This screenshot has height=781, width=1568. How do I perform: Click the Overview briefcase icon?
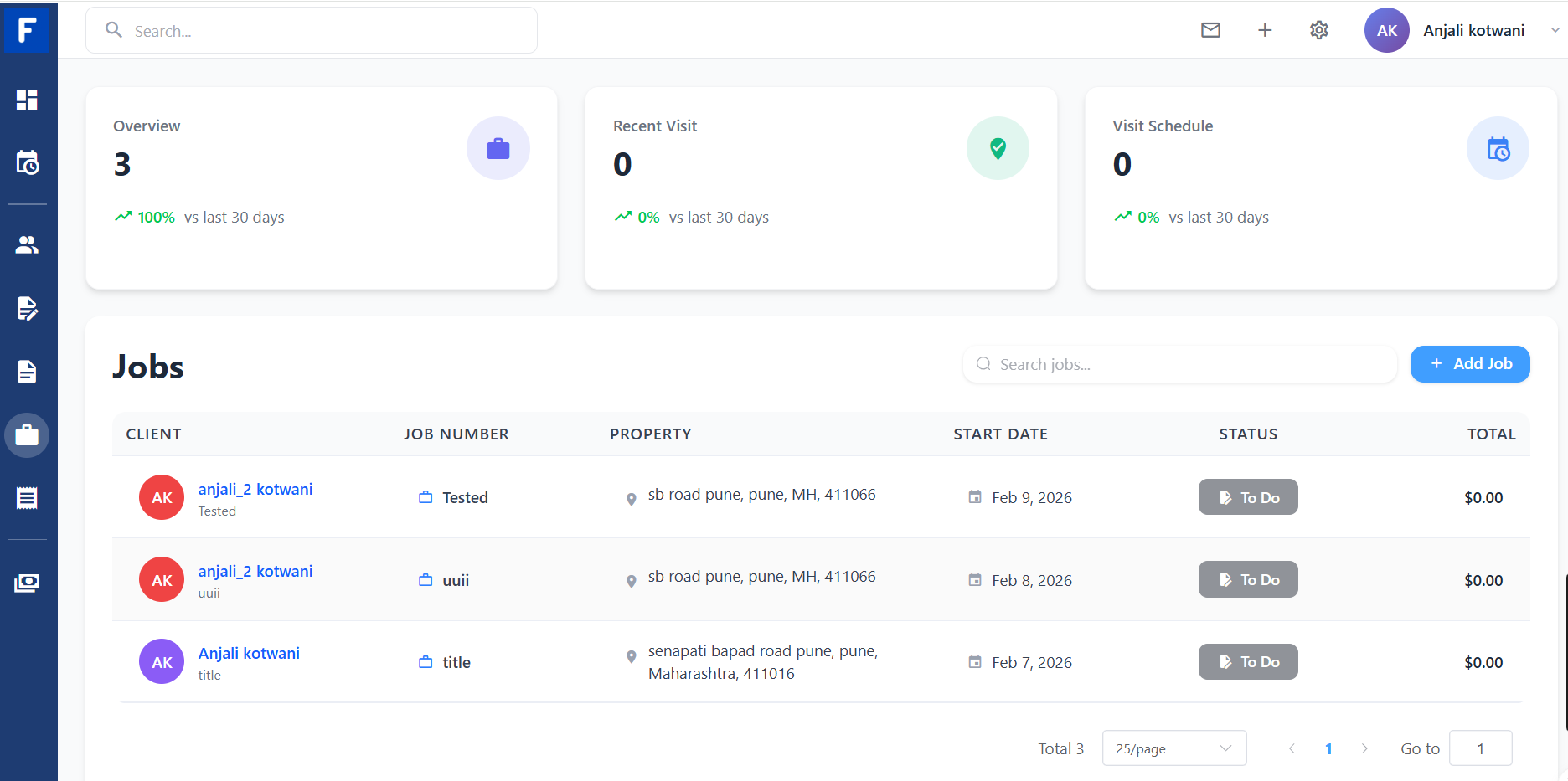[498, 148]
